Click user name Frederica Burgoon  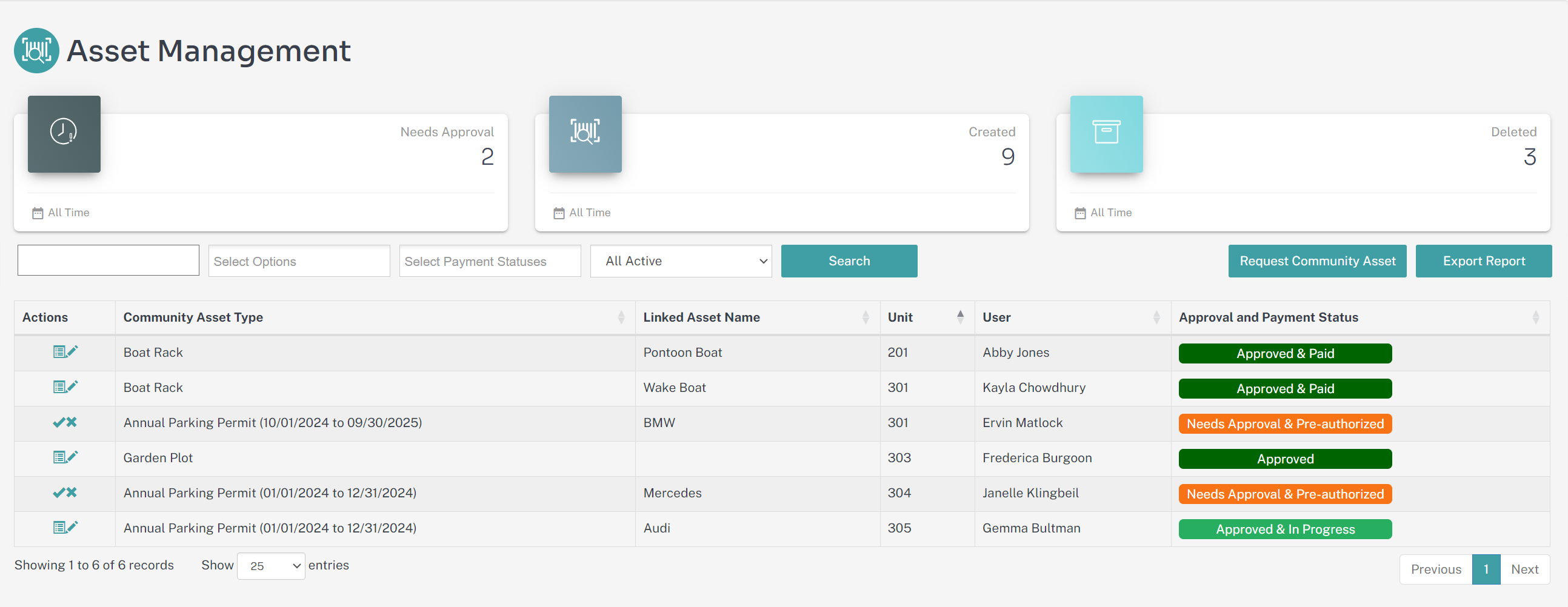click(1036, 458)
